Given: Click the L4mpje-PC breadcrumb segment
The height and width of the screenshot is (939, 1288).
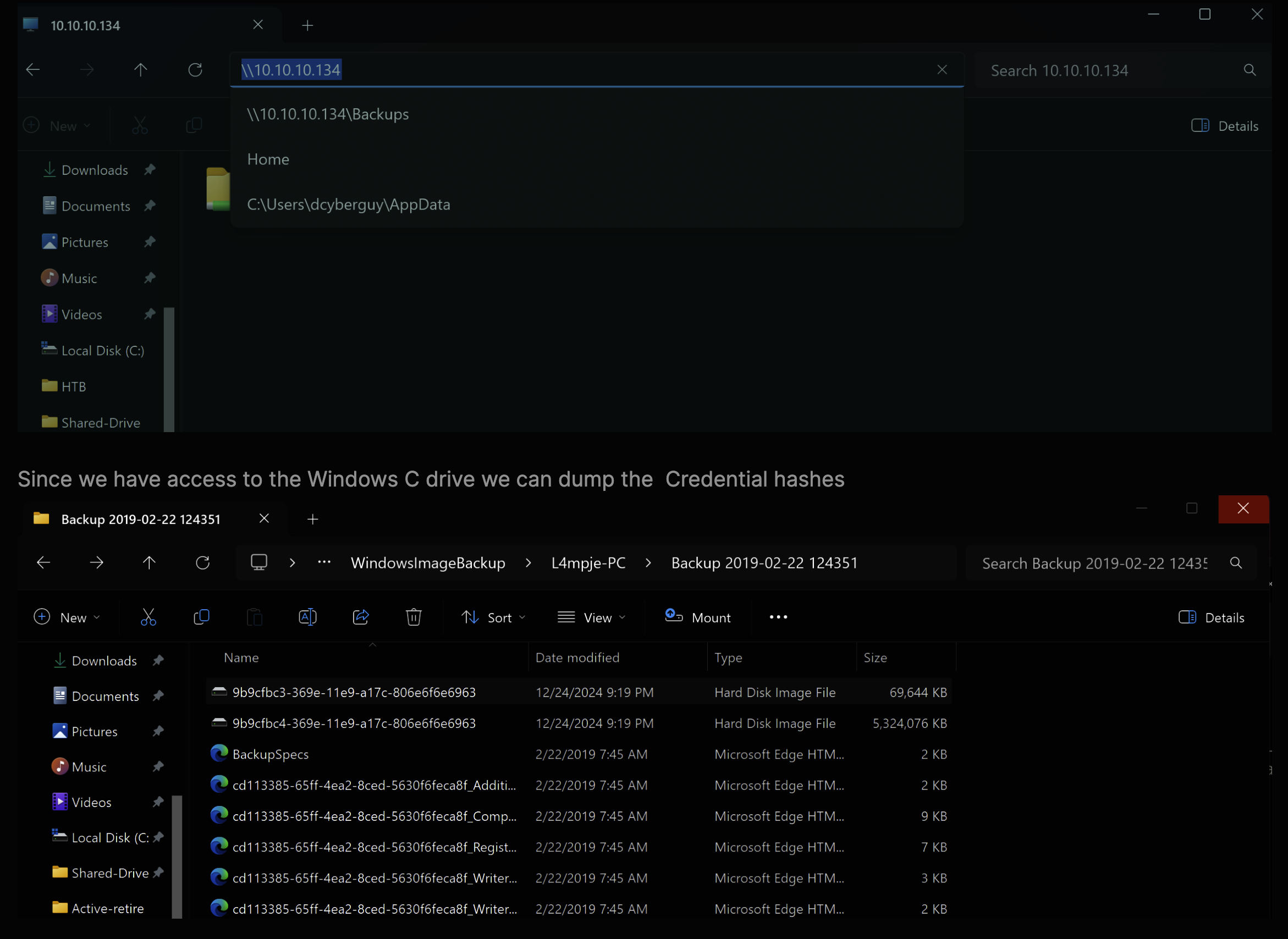Looking at the screenshot, I should coord(588,563).
